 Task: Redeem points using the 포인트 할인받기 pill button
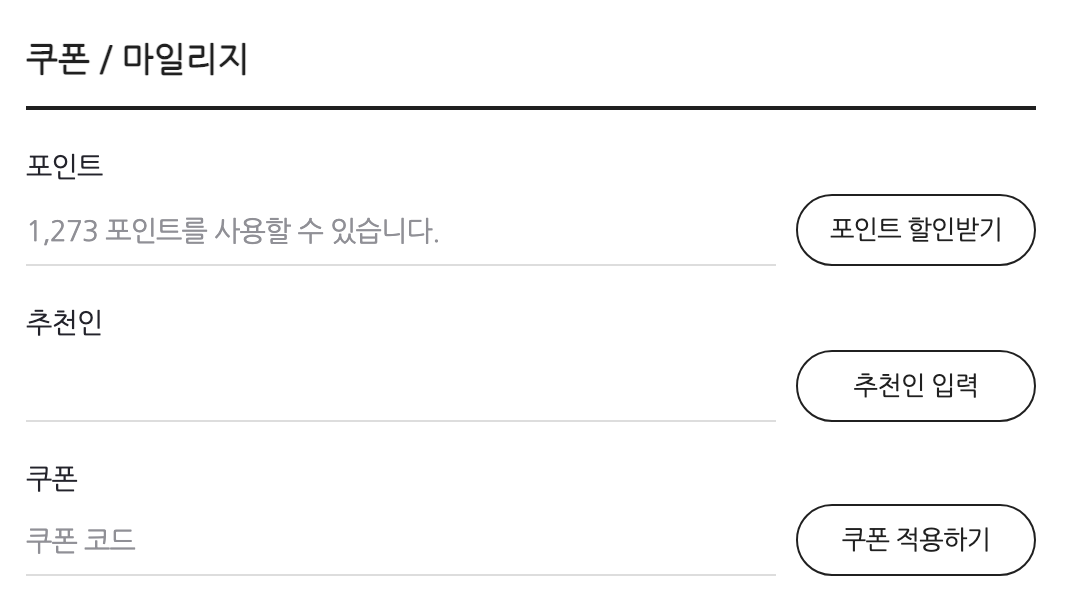(x=915, y=230)
